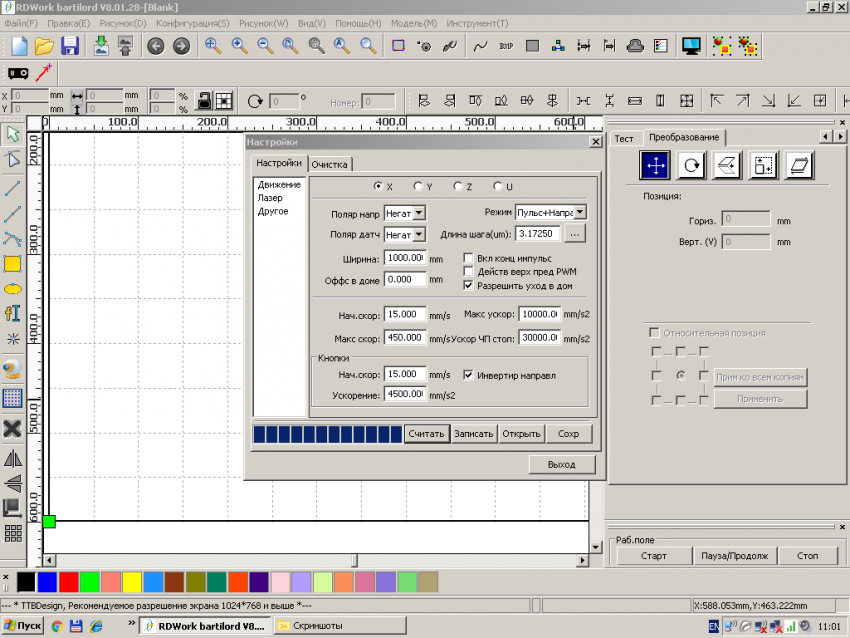Click the monitor preview icon
850x638 pixels.
point(690,46)
